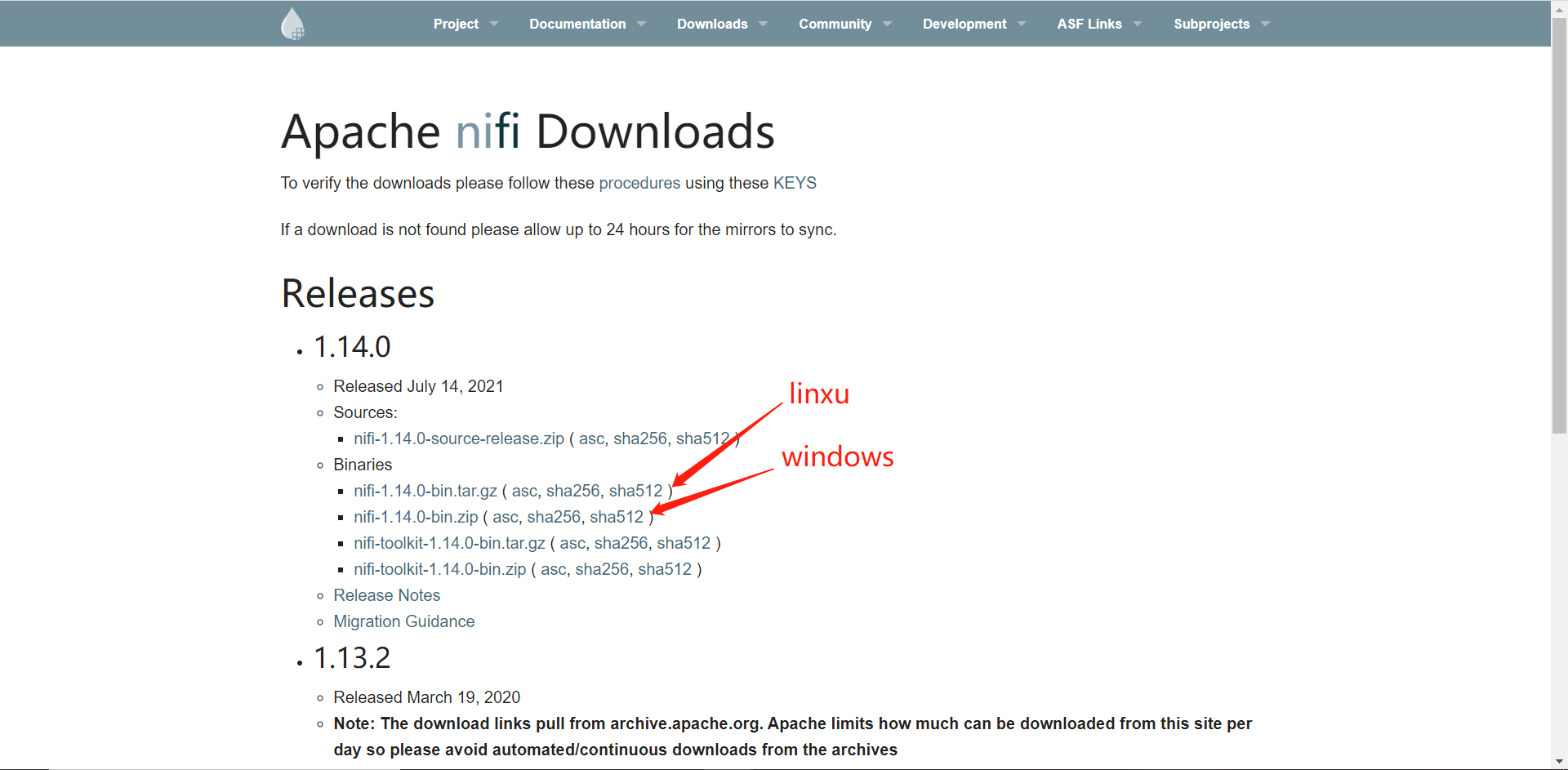Expand the Subprojects dropdown
Image resolution: width=1568 pixels, height=770 pixels.
1212,24
